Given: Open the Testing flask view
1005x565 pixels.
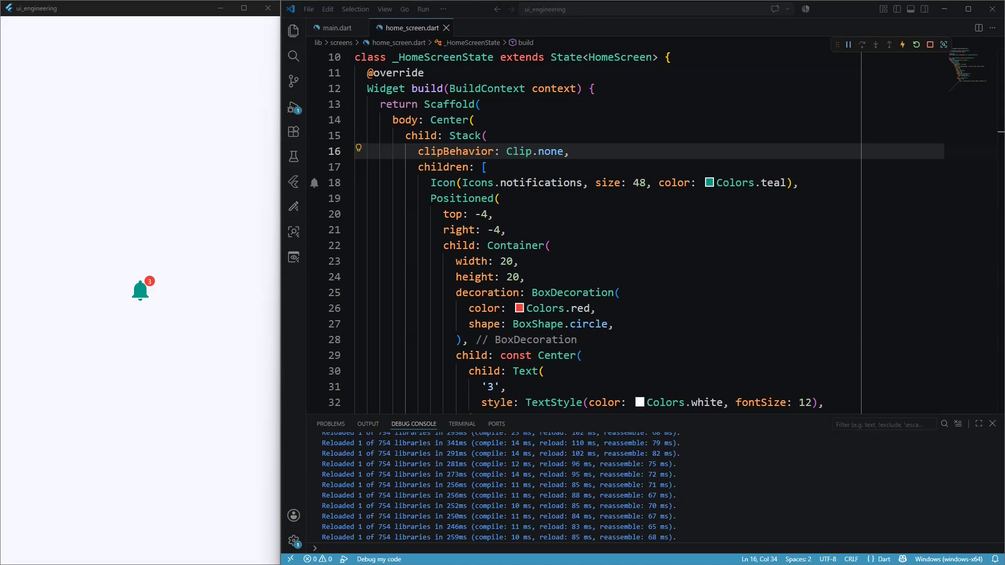Looking at the screenshot, I should point(294,156).
